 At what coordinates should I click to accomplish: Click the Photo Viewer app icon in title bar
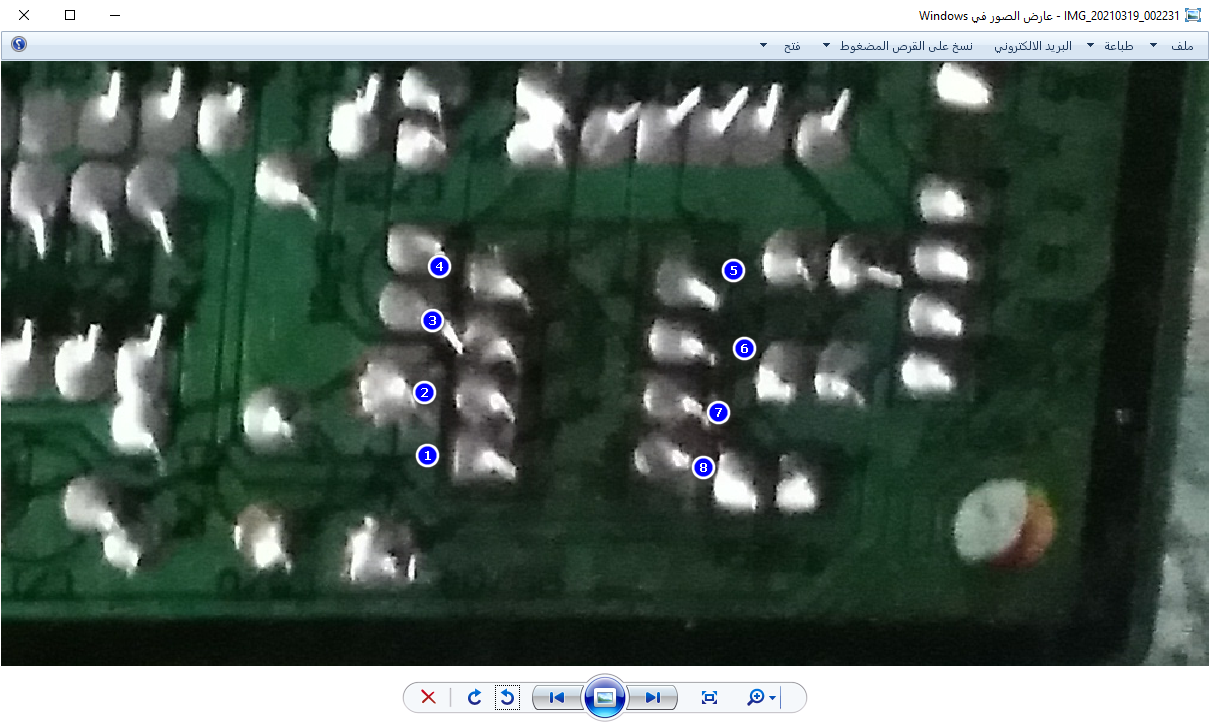click(1193, 15)
